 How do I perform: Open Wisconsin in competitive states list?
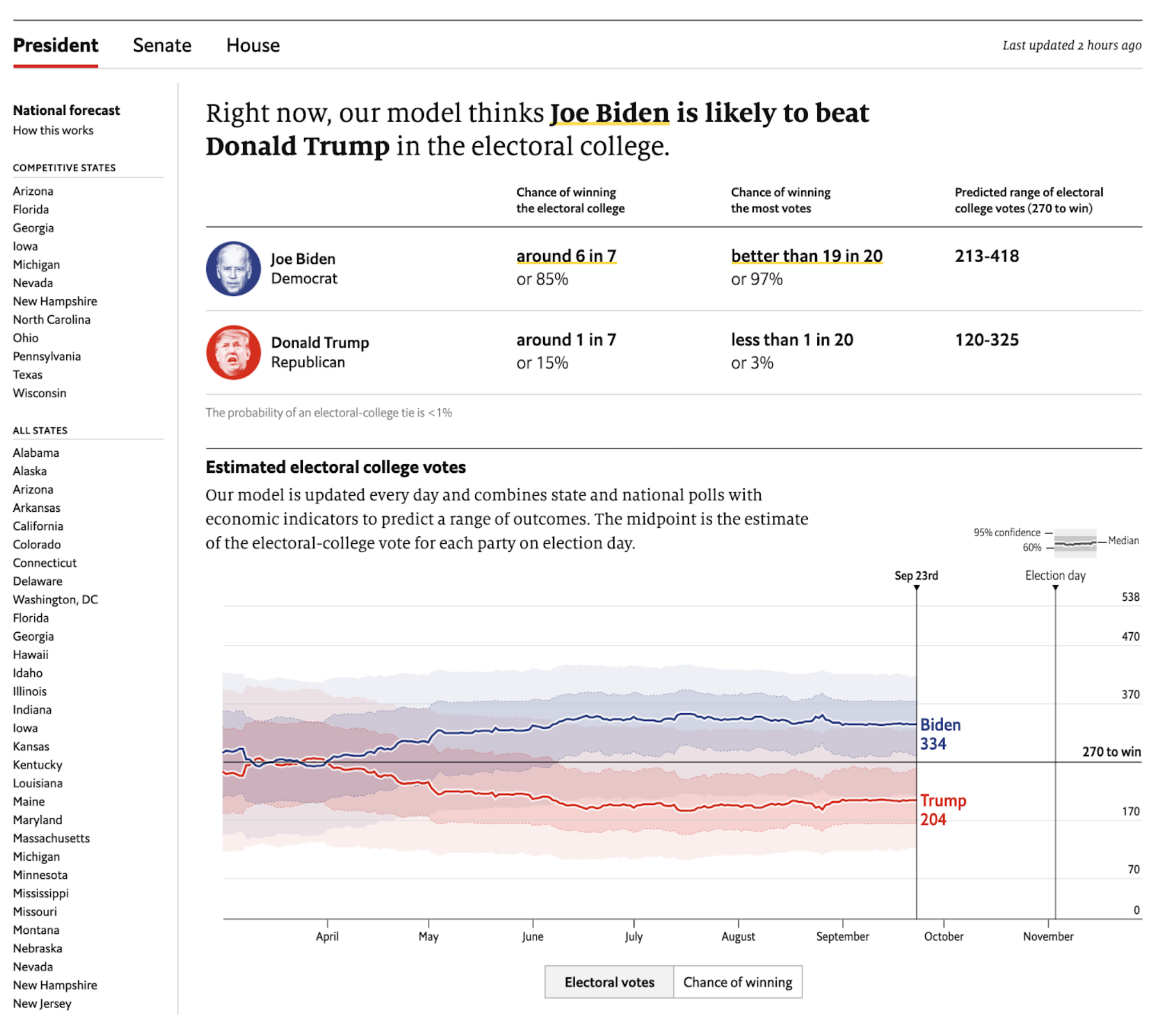coord(39,393)
